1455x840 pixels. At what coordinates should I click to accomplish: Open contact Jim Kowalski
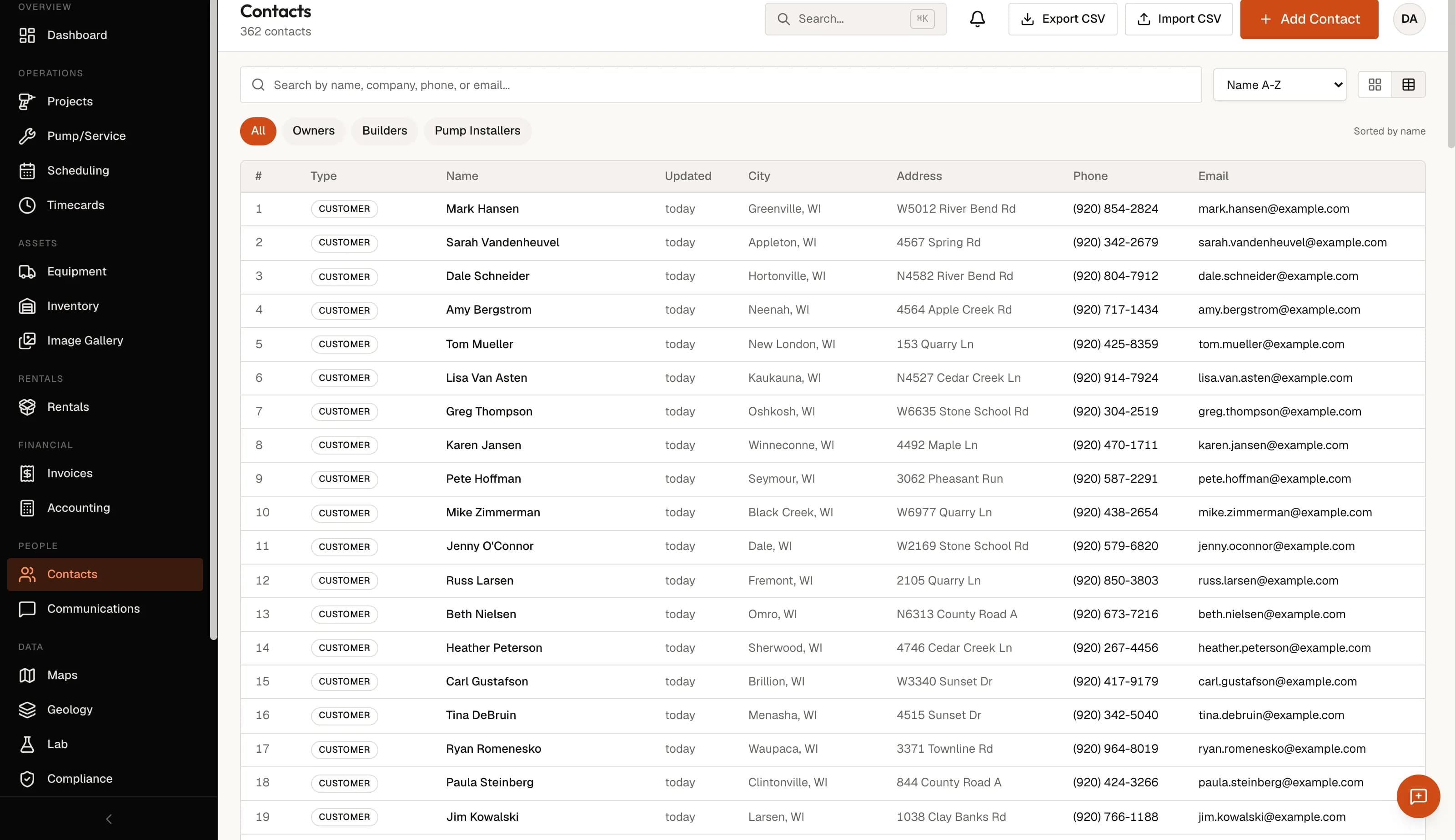pos(482,817)
